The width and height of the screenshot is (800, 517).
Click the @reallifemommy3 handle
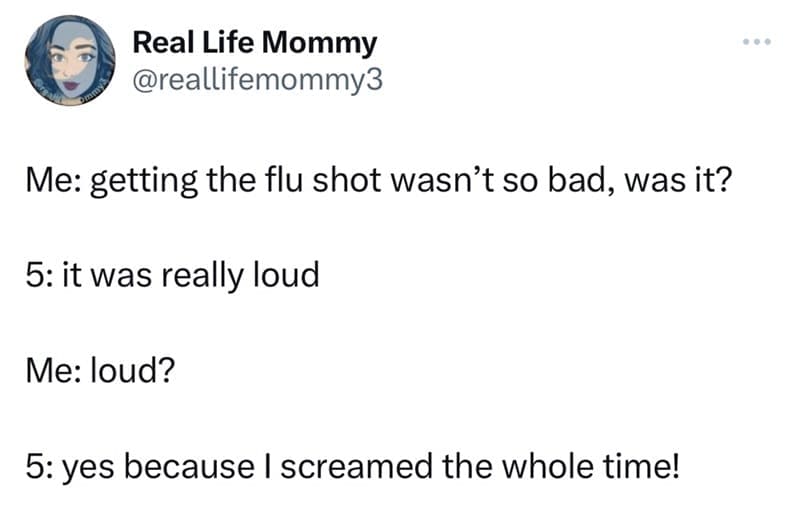(x=257, y=78)
